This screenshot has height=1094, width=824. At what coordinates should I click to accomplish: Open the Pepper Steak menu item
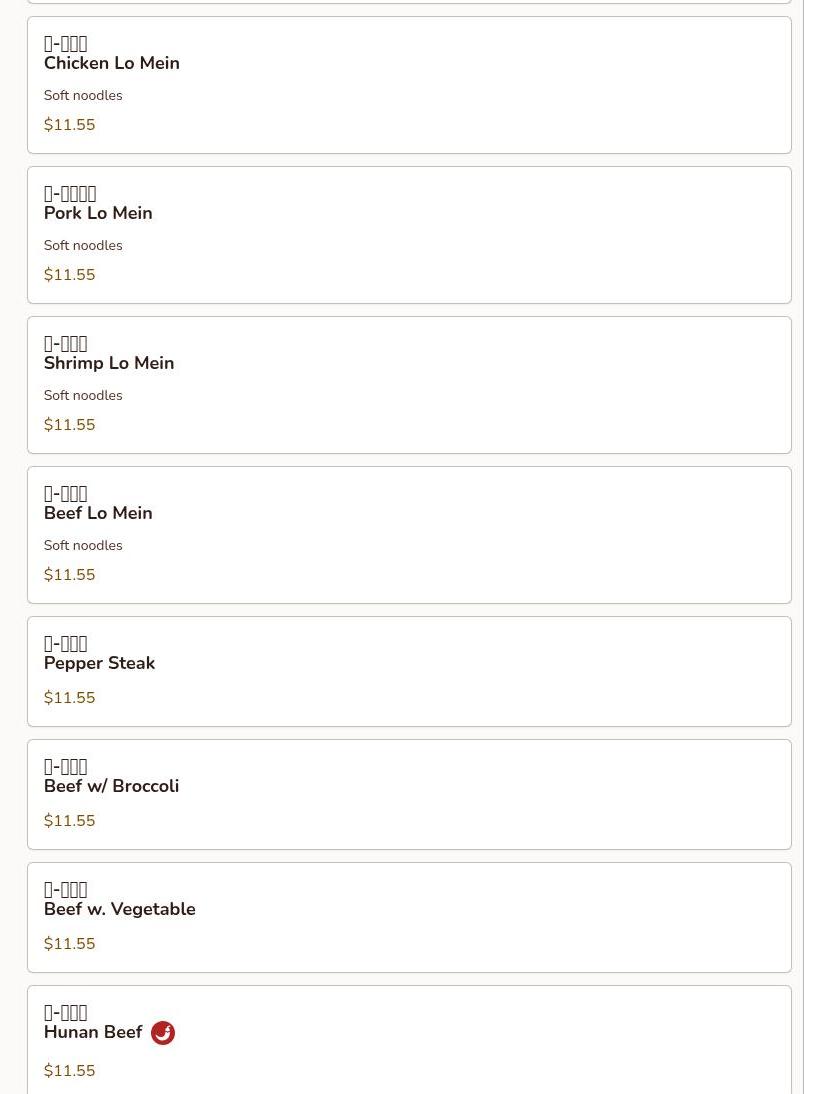tap(99, 663)
